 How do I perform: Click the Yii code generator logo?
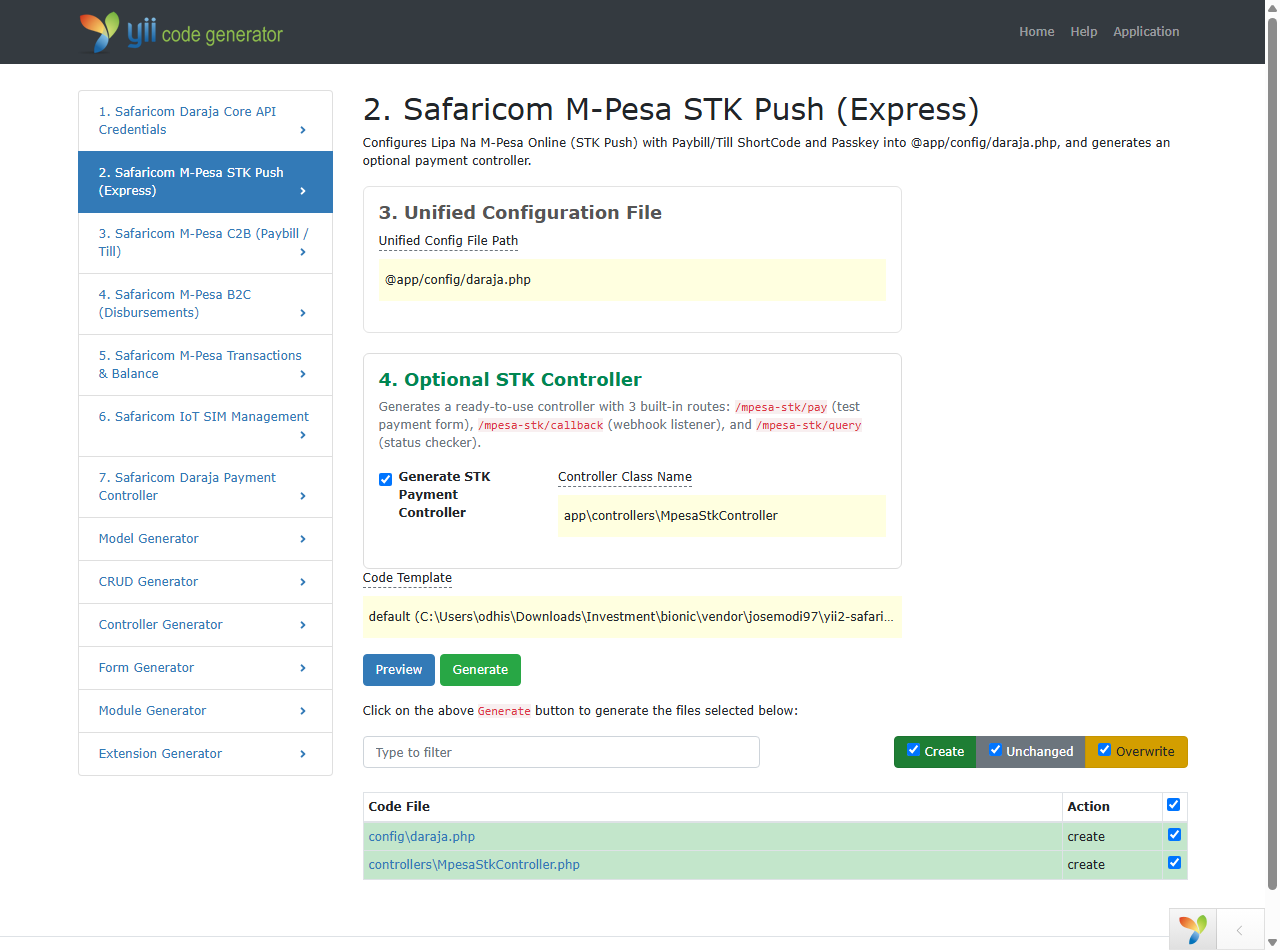(181, 32)
